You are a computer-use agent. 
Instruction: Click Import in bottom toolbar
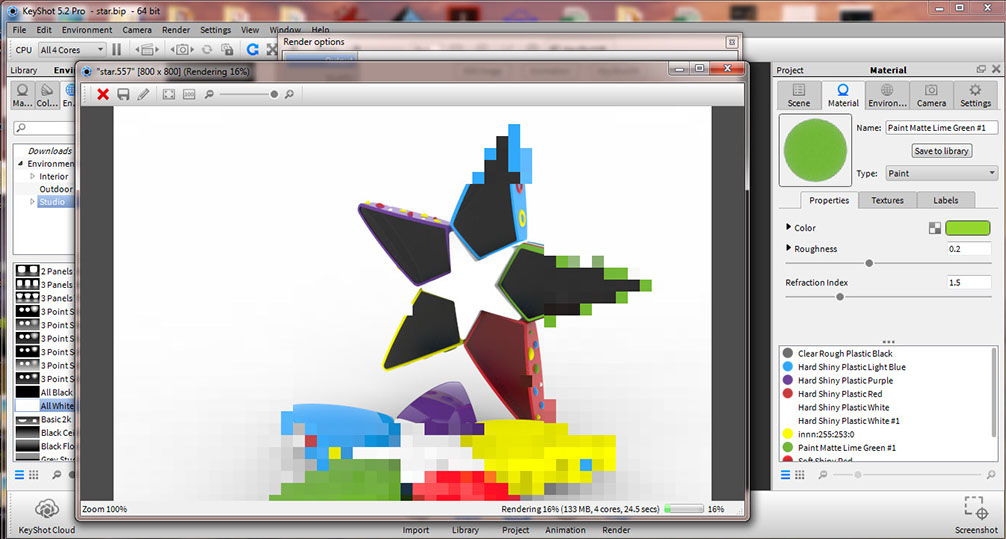[x=416, y=530]
